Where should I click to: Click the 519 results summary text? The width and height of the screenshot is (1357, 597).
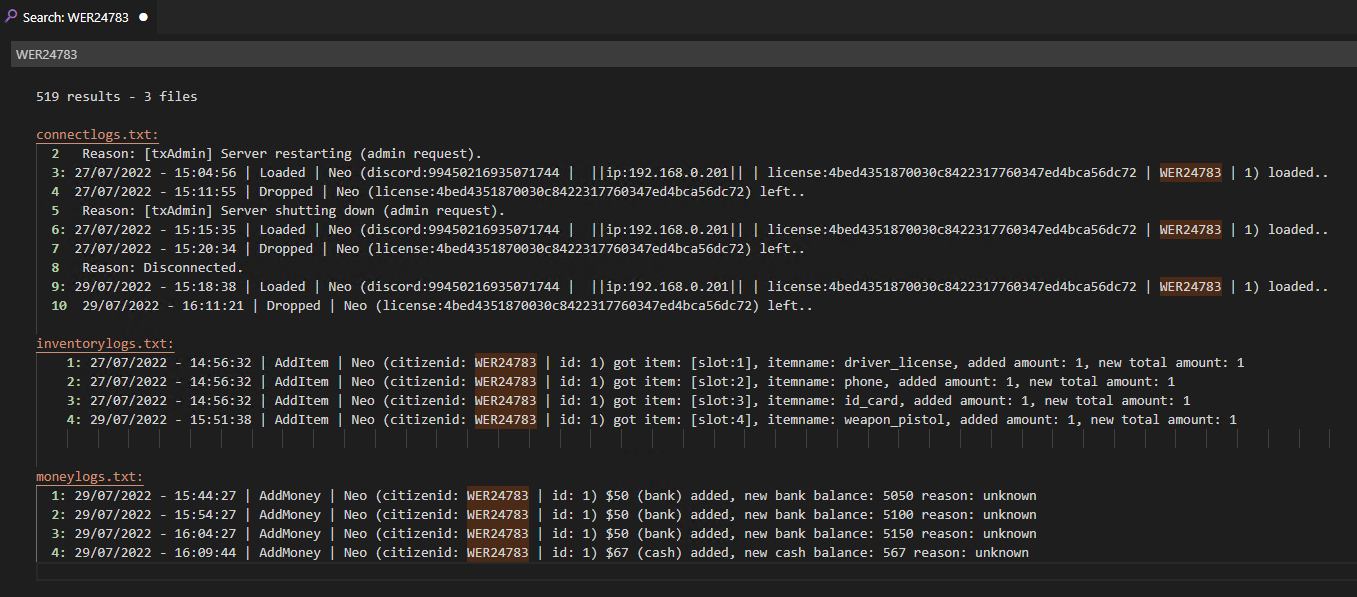pyautogui.click(x=116, y=96)
